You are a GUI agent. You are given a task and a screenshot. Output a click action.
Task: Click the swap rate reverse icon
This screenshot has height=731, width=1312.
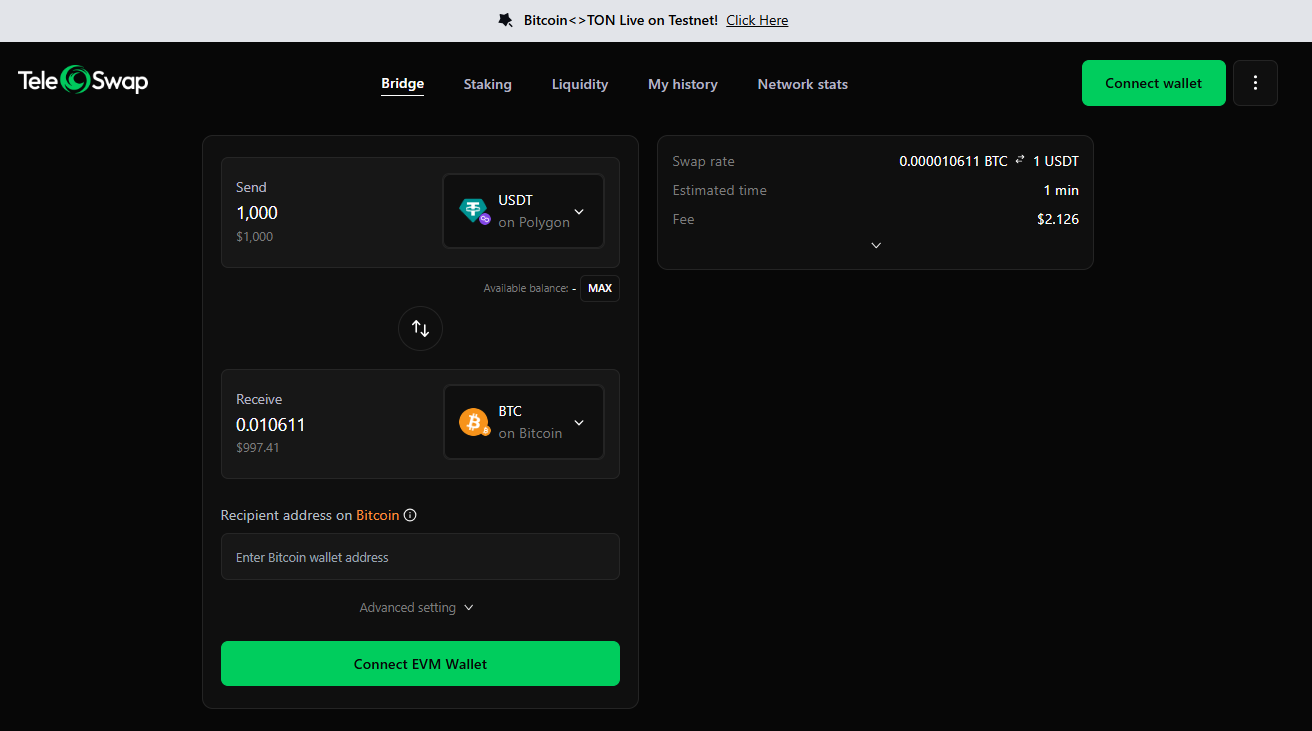pos(1019,160)
